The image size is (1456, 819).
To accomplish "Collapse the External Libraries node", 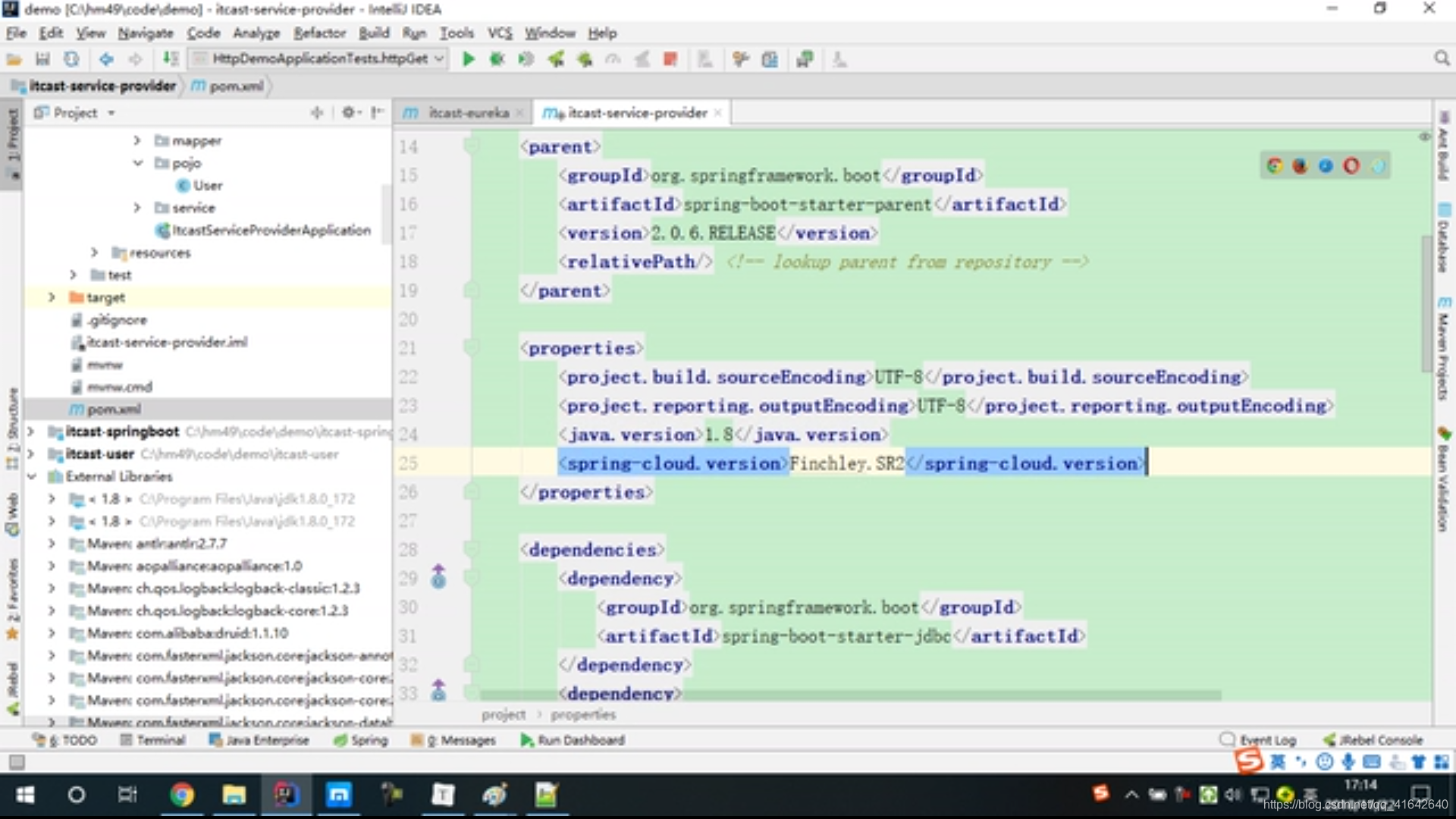I will pyautogui.click(x=31, y=476).
